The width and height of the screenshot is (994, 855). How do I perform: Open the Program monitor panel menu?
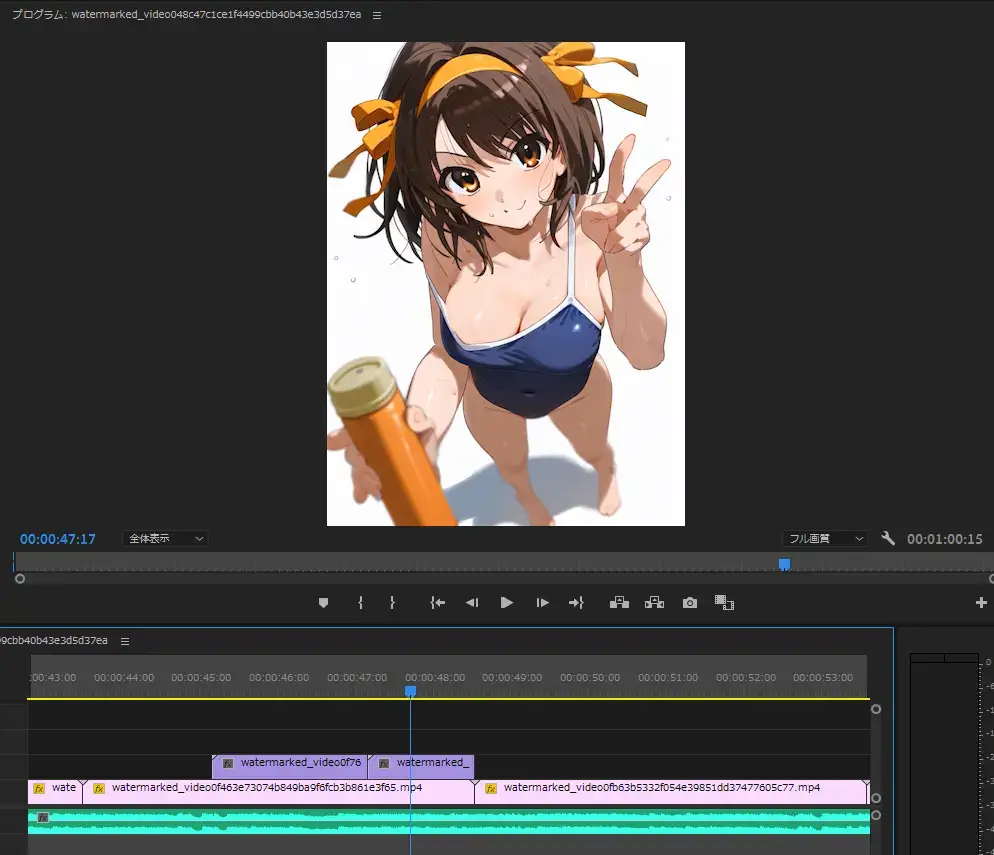(377, 15)
